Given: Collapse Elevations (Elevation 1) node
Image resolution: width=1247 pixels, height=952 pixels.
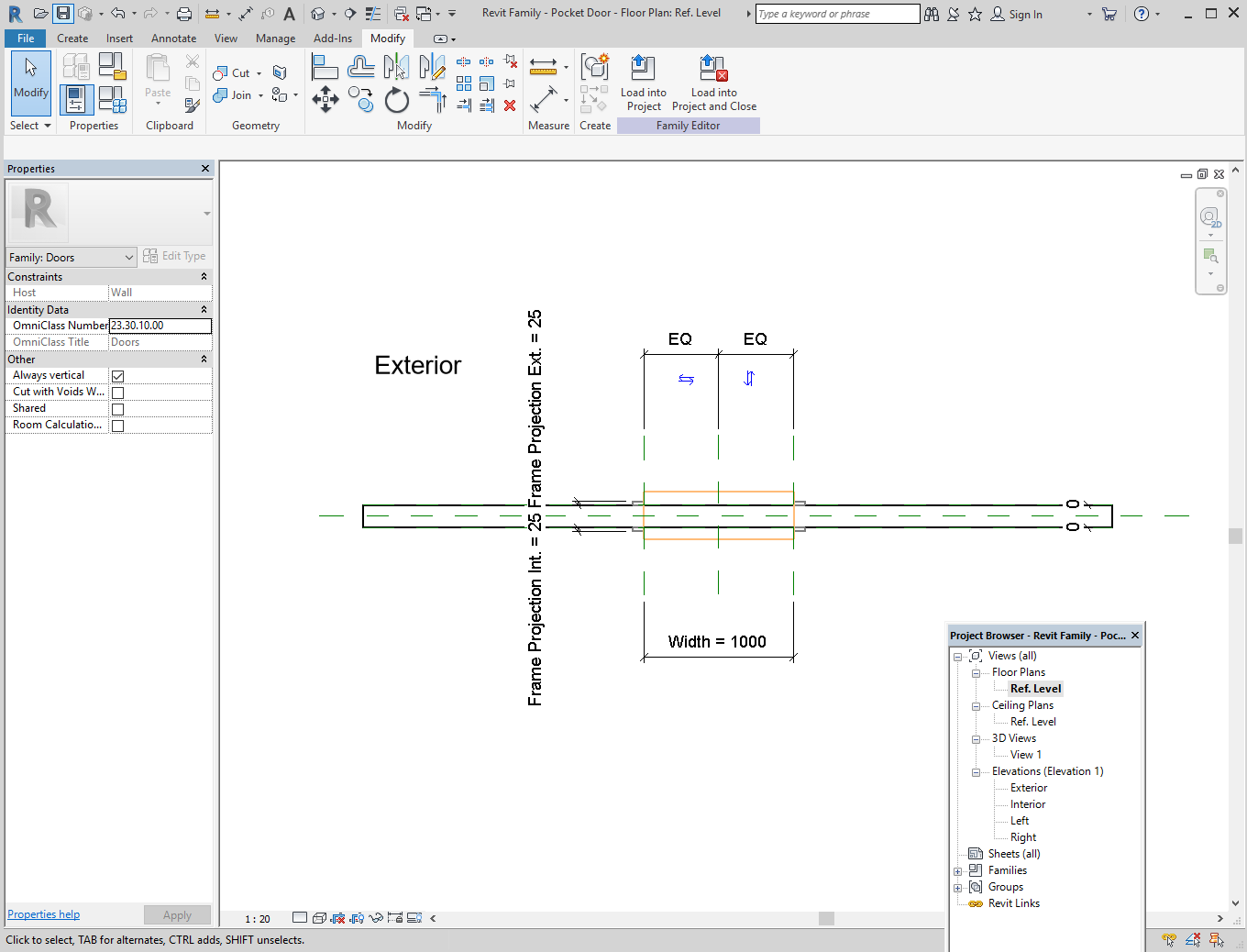Looking at the screenshot, I should 976,772.
